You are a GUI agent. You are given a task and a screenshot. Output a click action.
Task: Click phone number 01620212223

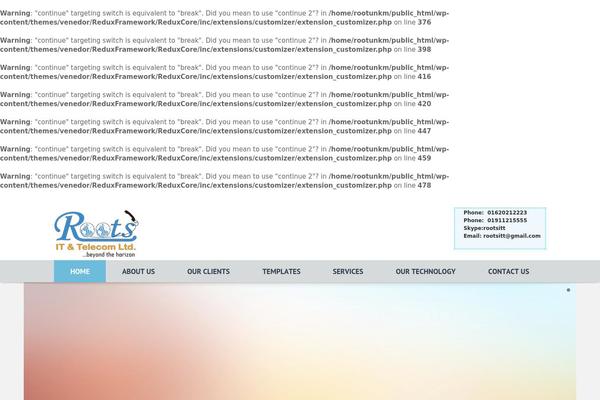(507, 212)
